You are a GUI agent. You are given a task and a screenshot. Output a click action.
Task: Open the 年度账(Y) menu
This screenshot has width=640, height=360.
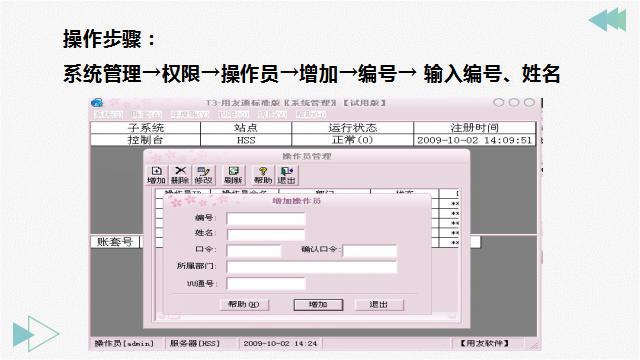(189, 115)
